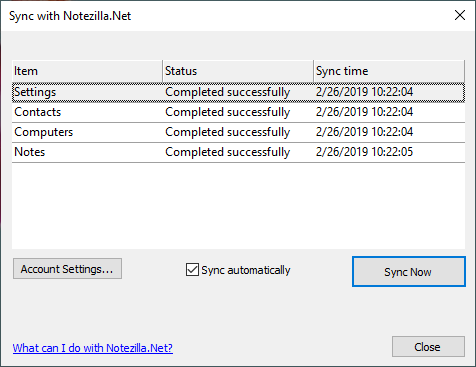Select the Notes row

(x=238, y=152)
